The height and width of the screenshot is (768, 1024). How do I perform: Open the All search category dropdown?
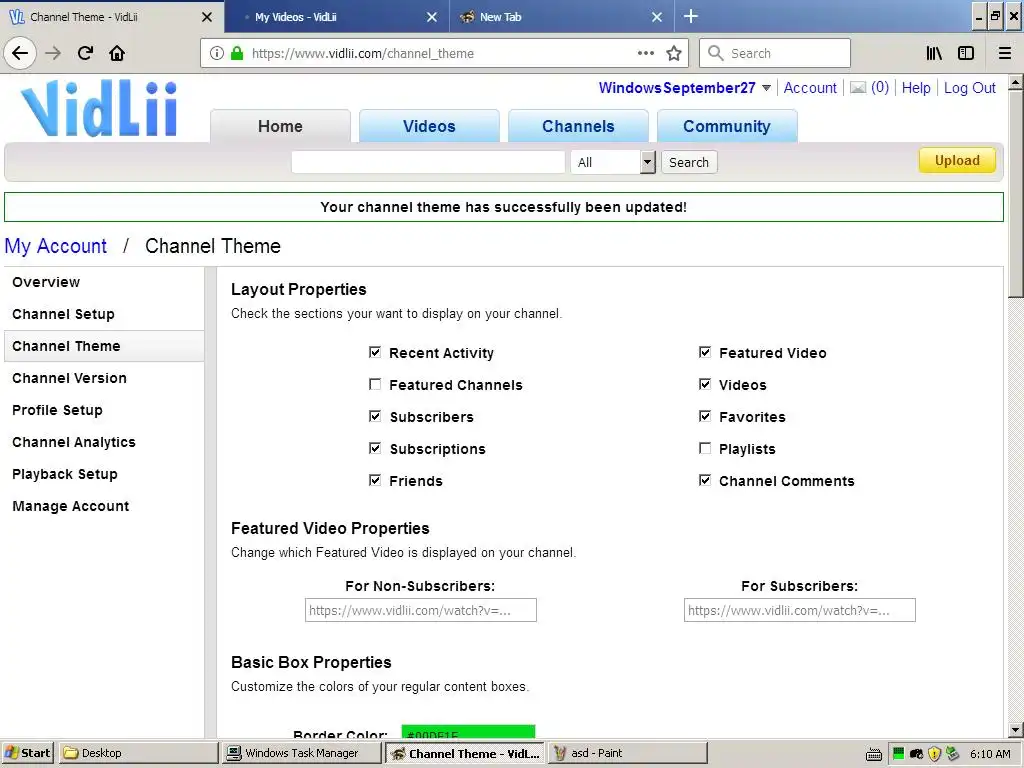coord(613,162)
